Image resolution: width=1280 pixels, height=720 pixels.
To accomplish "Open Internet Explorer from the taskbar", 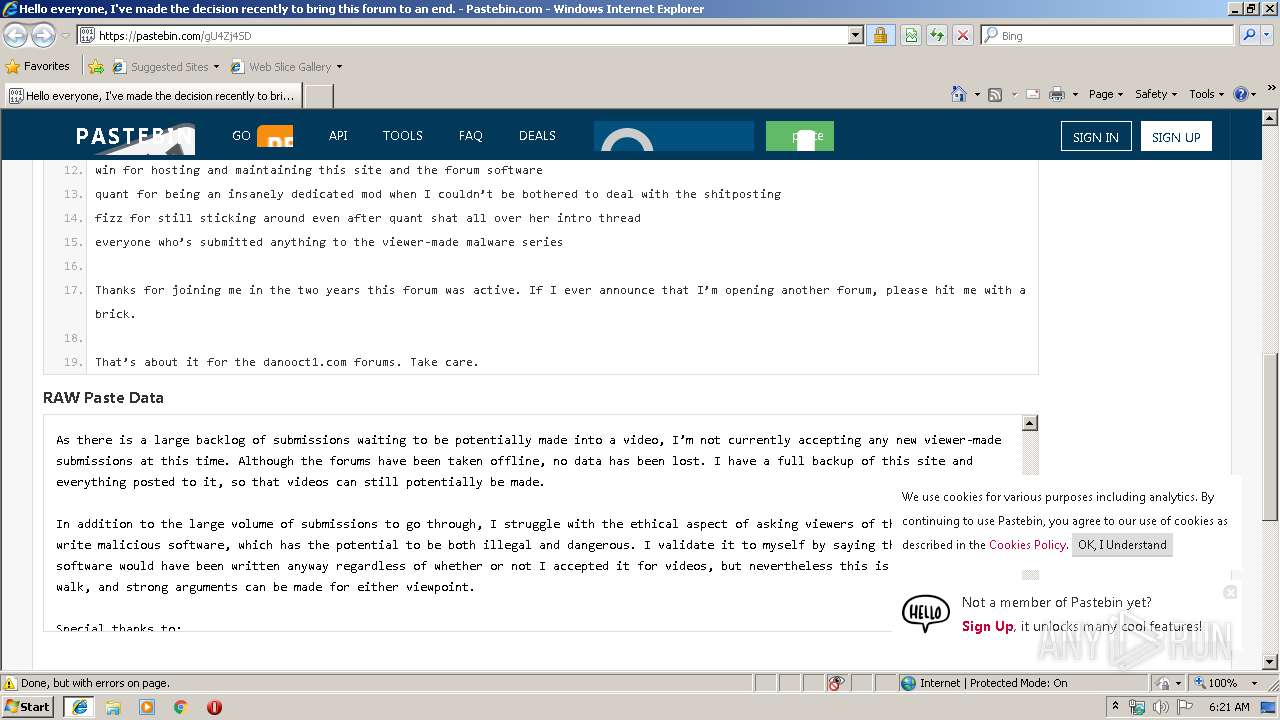I will click(79, 707).
